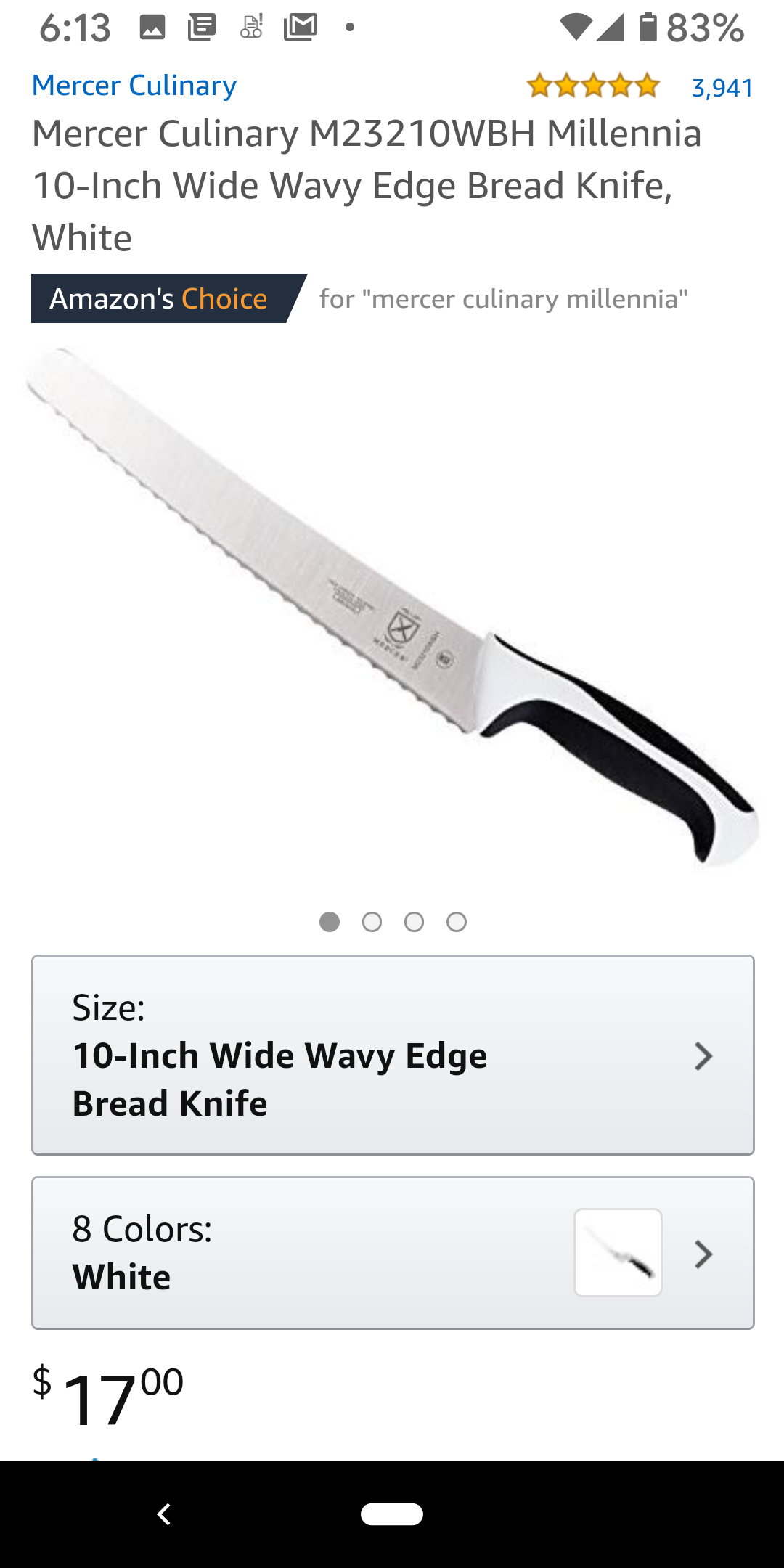Tap the news notification icon in status bar
The image size is (784, 1568).
tap(202, 28)
